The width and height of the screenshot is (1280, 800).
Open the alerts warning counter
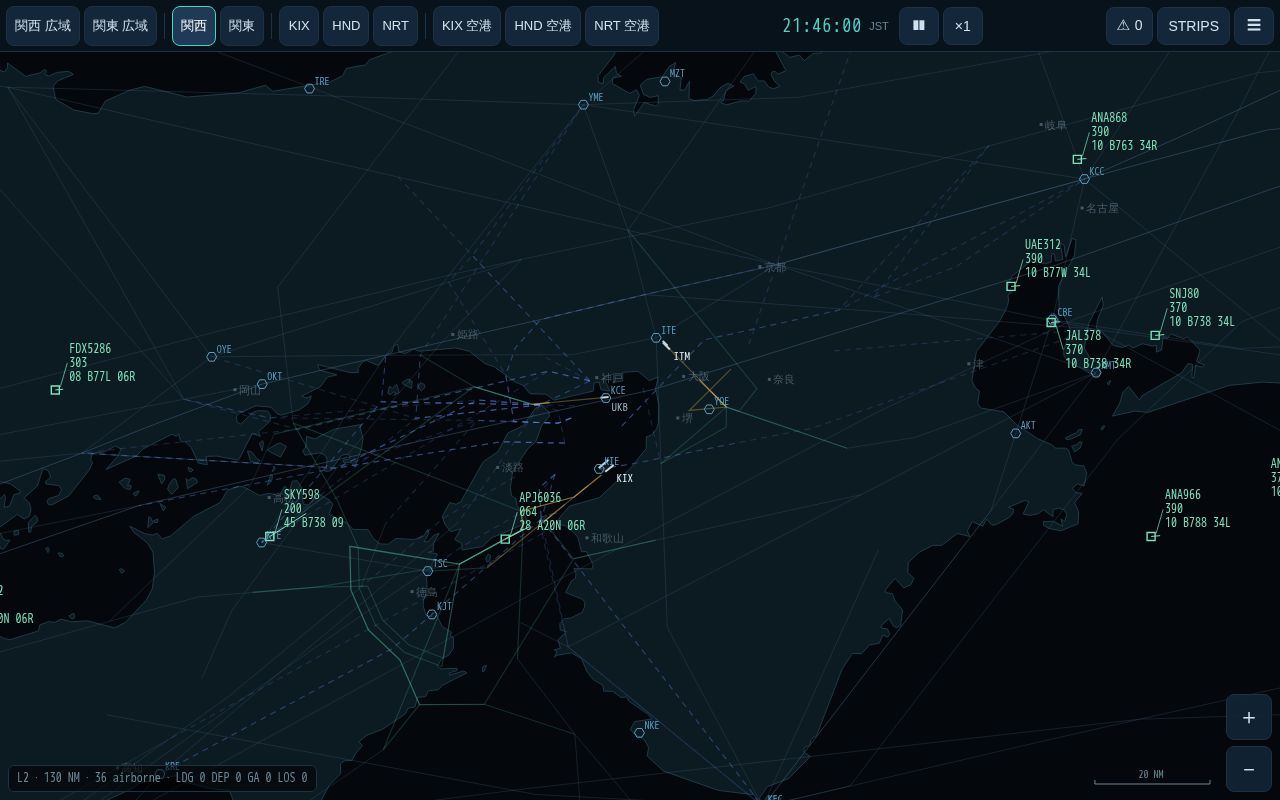pos(1129,26)
